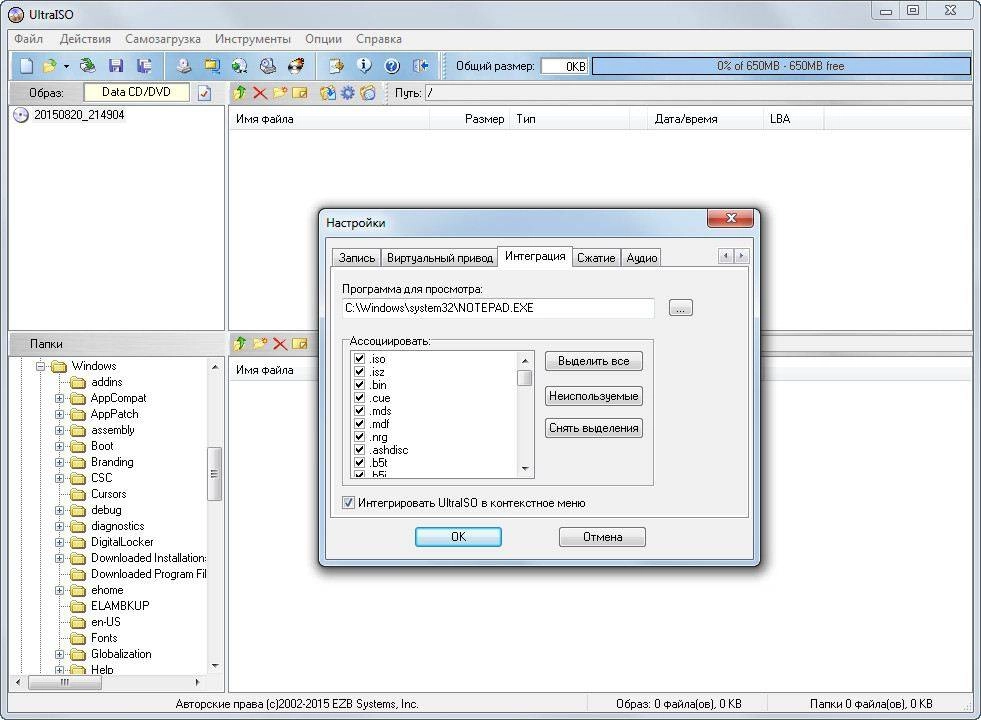Image resolution: width=981 pixels, height=720 pixels.
Task: Uncheck the .cue association checkbox
Action: point(360,397)
